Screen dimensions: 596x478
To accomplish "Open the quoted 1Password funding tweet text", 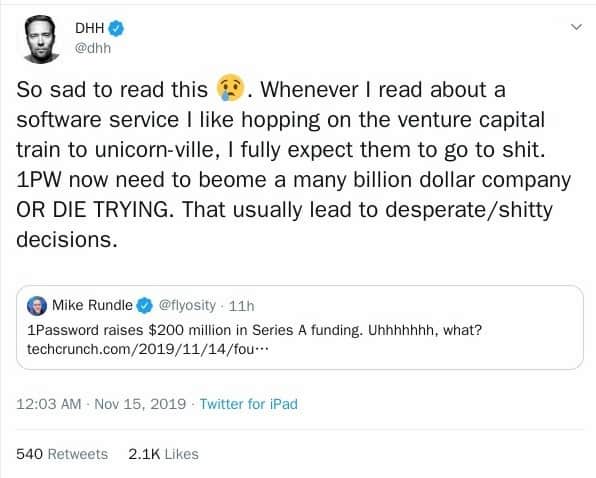I will (x=254, y=330).
